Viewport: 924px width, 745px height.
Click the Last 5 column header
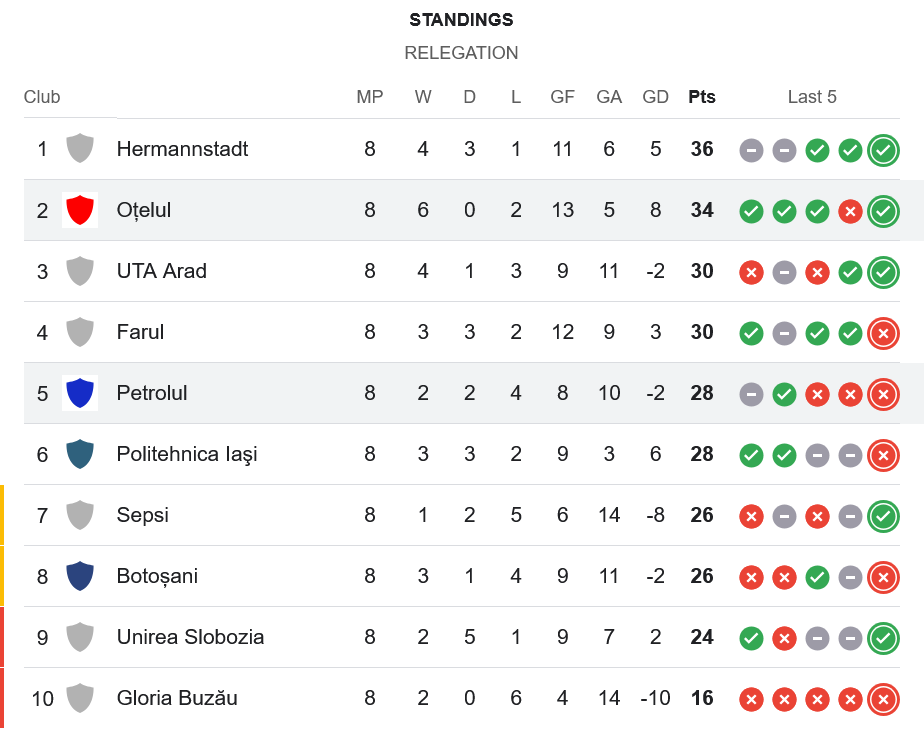812,97
